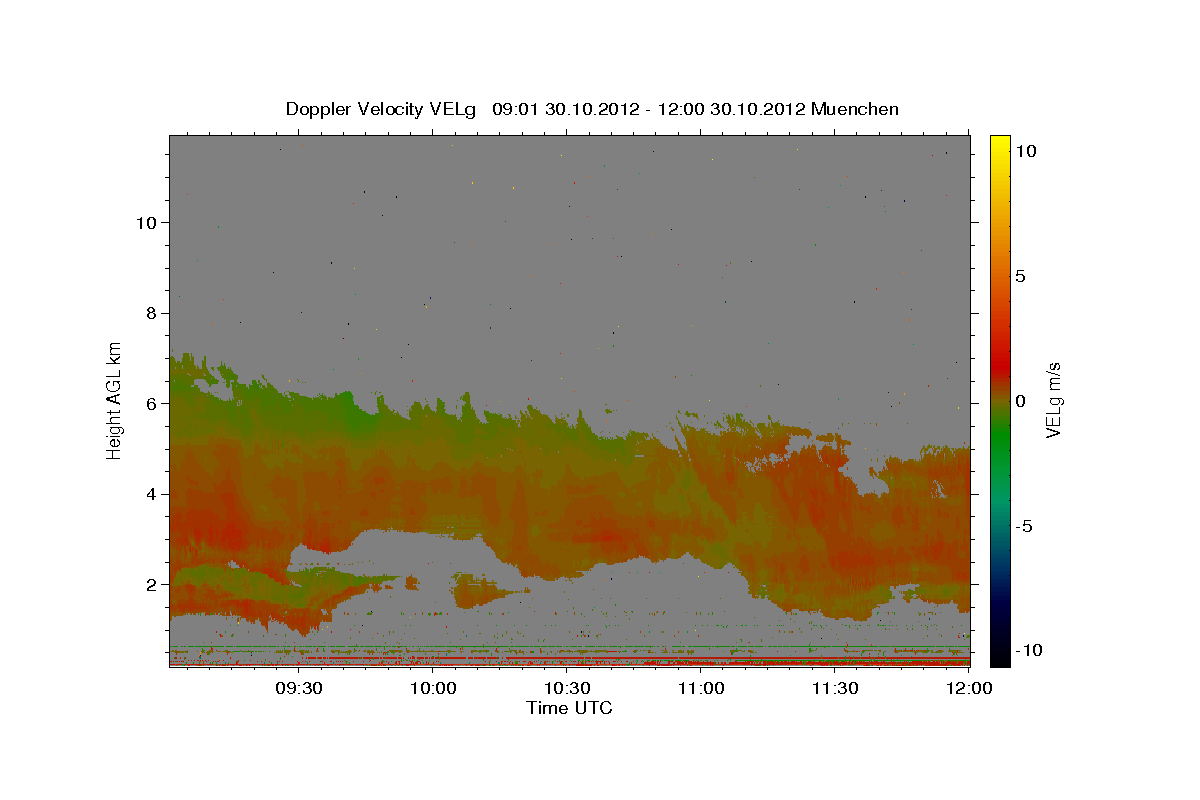This screenshot has width=1200, height=800.
Task: Click the 10:00 time tick label
Action: [434, 688]
